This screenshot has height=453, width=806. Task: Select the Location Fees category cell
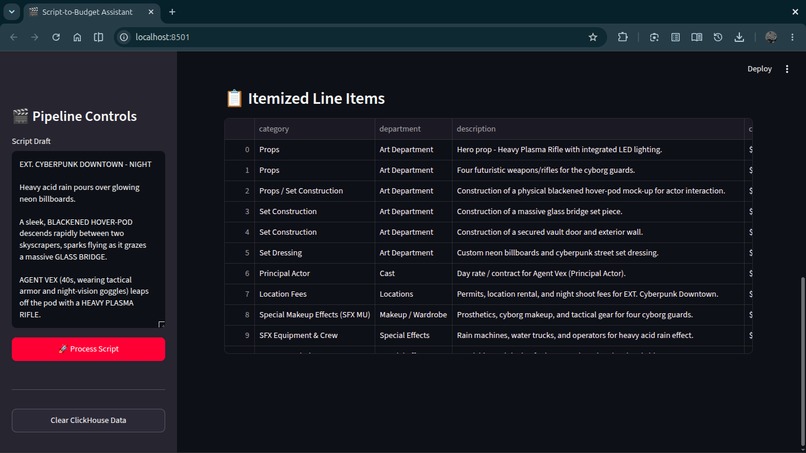pyautogui.click(x=315, y=294)
